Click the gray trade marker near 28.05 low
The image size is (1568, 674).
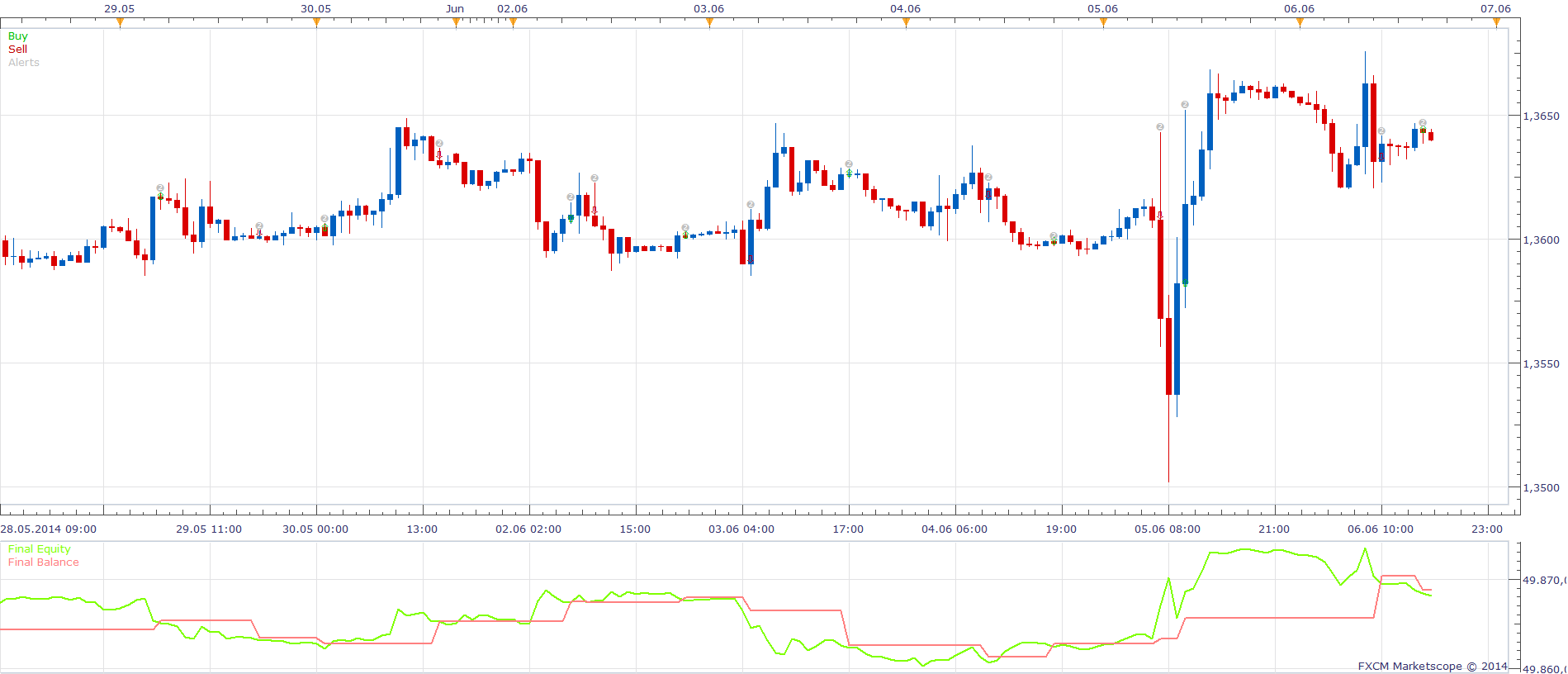tap(160, 188)
